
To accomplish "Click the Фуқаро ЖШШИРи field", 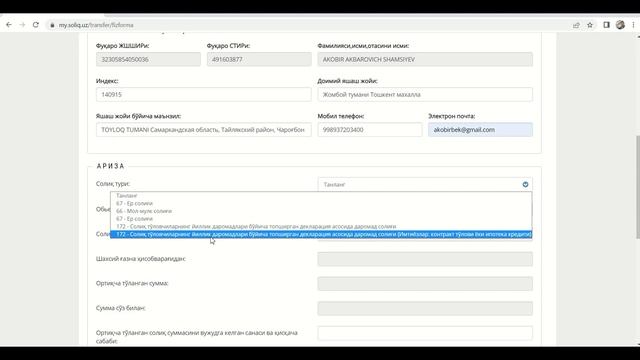I will [x=148, y=59].
